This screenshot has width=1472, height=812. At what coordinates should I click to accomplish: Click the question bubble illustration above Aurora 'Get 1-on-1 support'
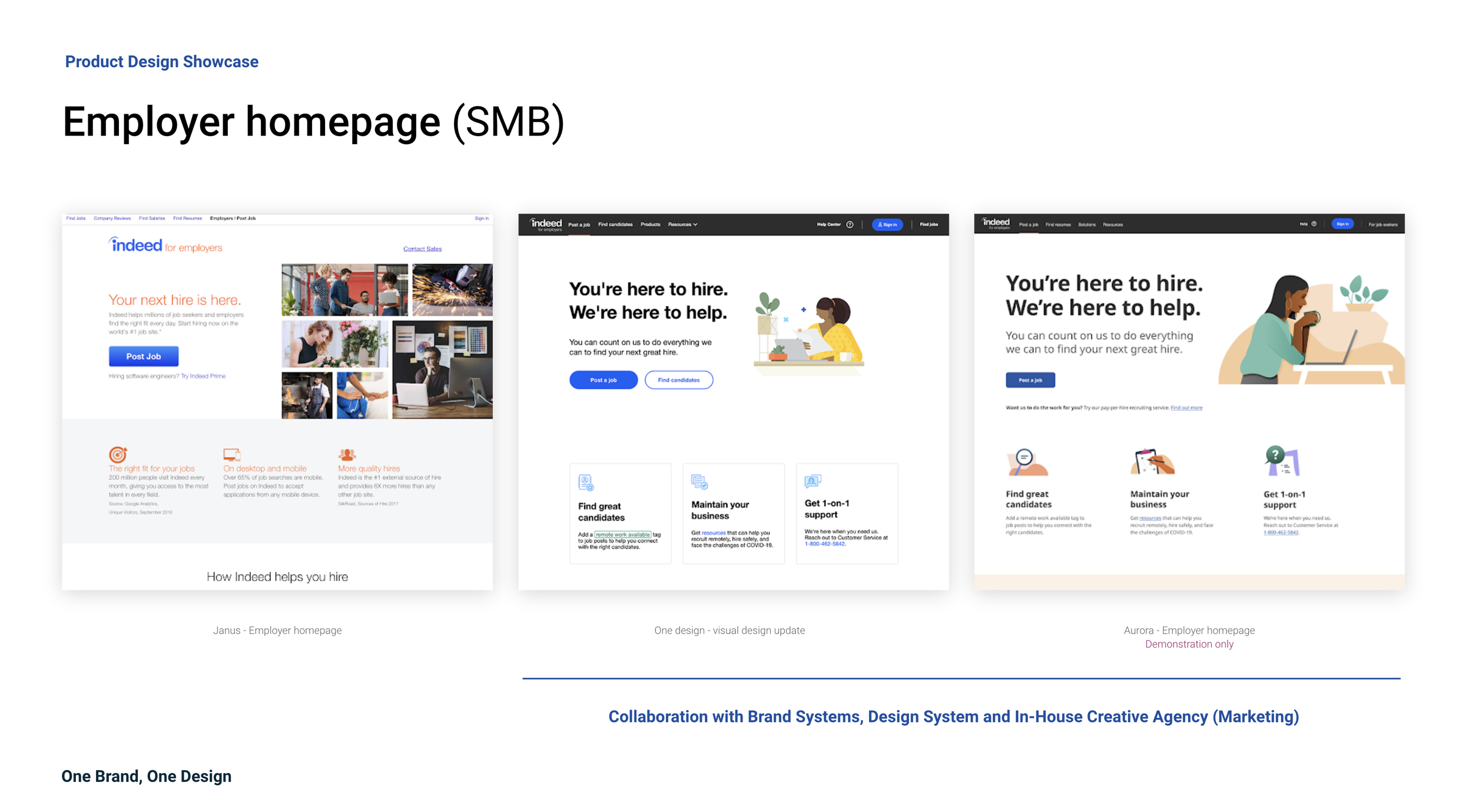[1282, 461]
